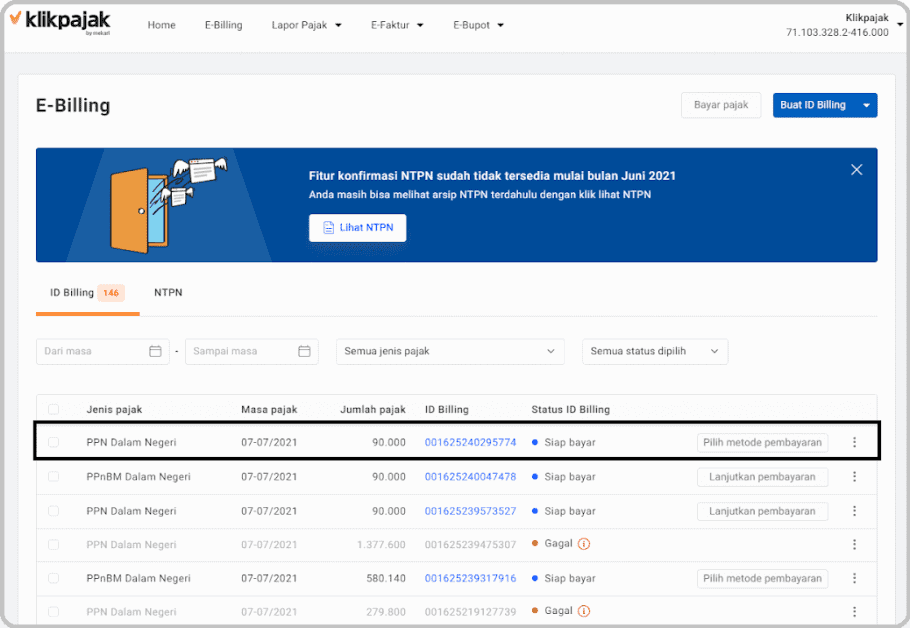Open ID Billing link 001625240047478
The image size is (910, 628).
click(x=470, y=477)
